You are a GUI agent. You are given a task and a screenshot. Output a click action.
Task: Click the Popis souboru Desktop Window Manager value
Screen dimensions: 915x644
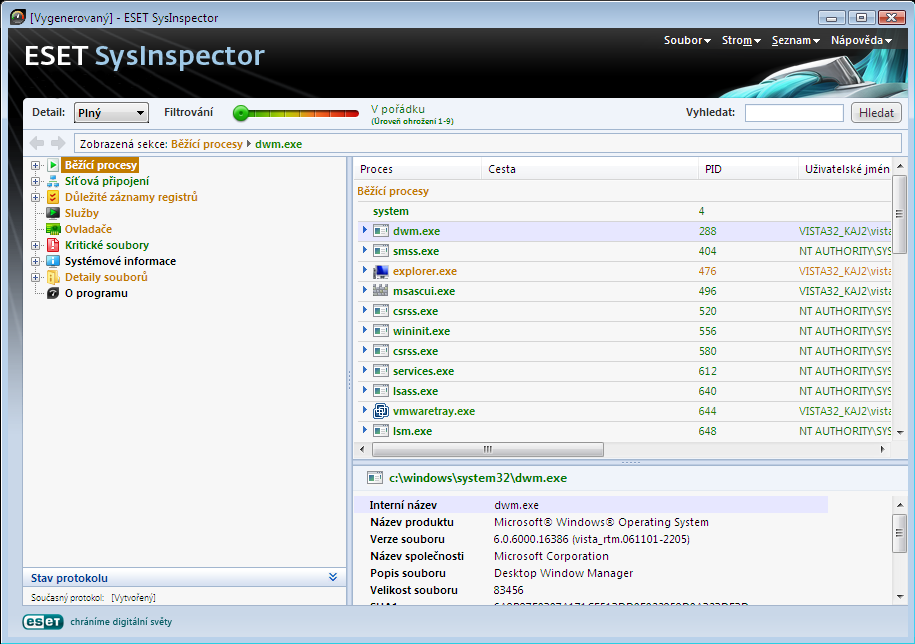point(563,573)
